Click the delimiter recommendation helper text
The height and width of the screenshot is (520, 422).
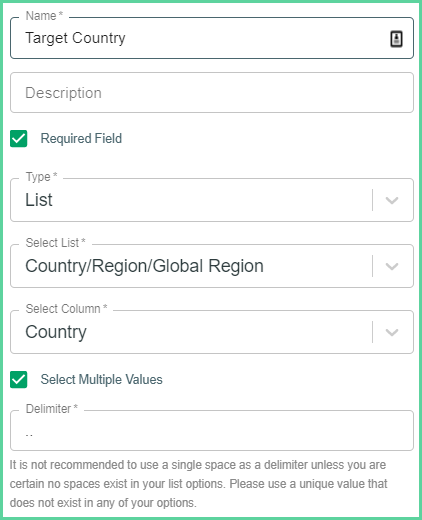(198, 484)
